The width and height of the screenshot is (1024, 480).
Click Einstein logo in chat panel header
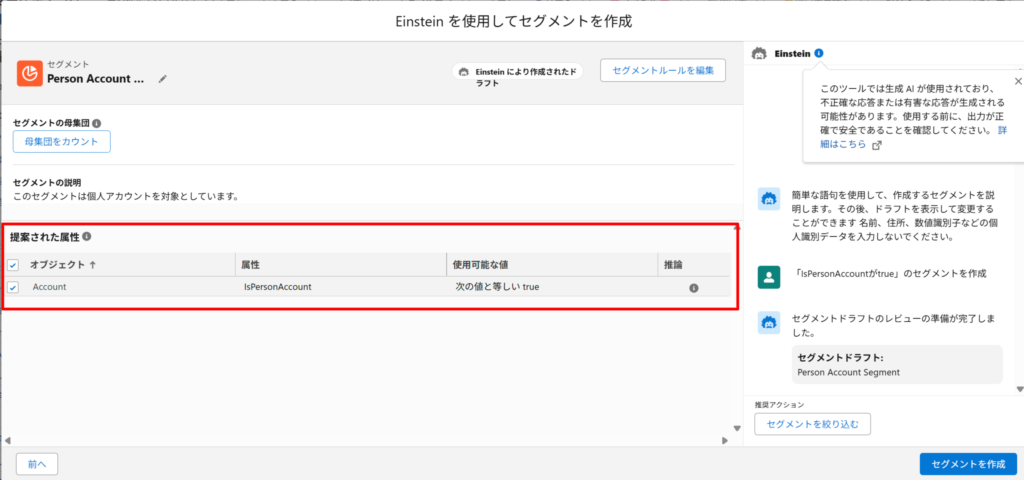pos(759,53)
